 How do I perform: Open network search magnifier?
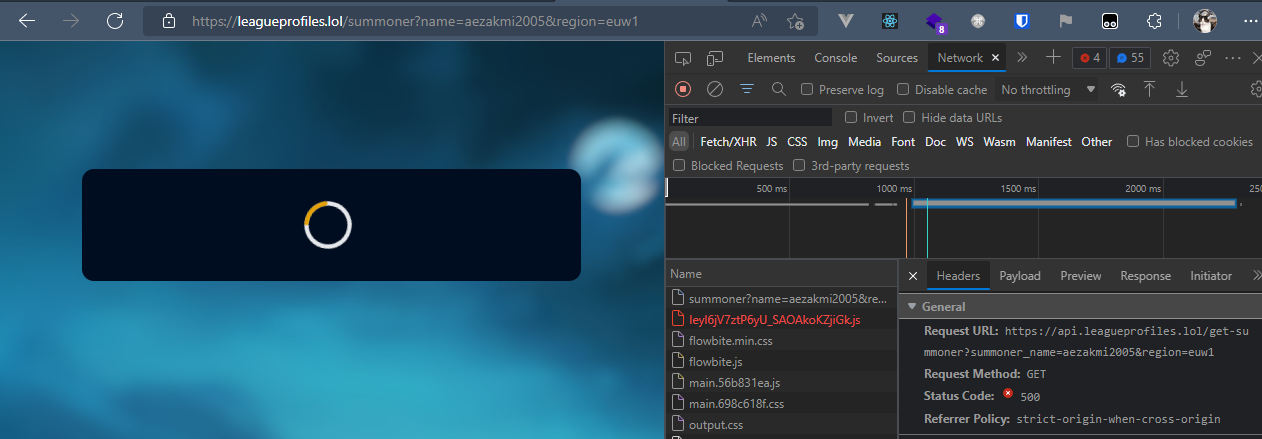pos(778,89)
